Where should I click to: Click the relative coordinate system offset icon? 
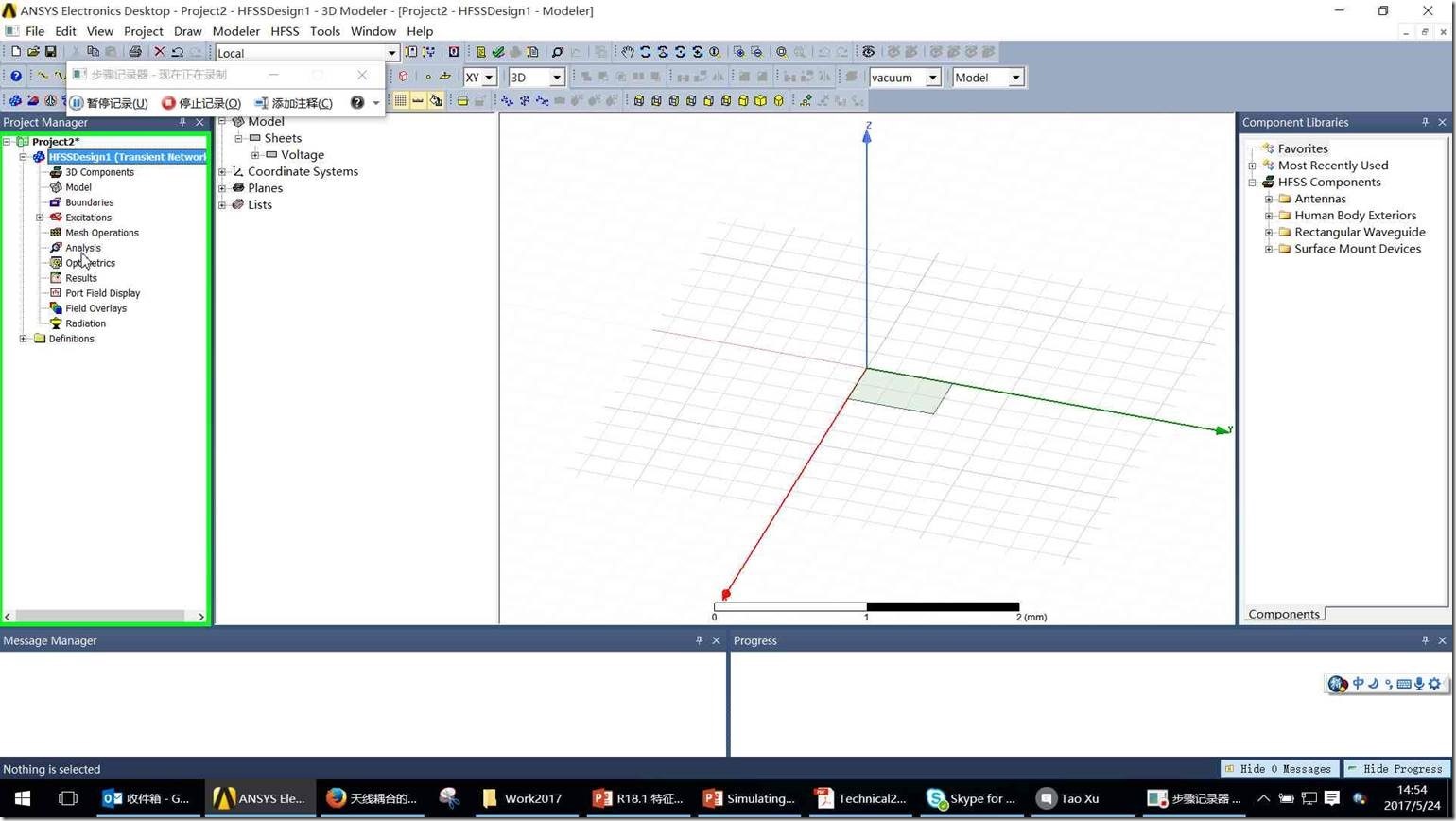[507, 100]
